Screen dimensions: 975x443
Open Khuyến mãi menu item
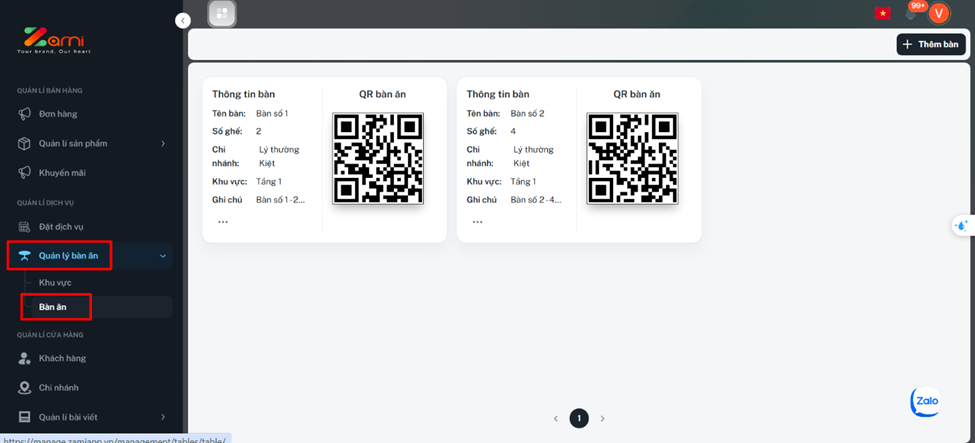click(62, 172)
